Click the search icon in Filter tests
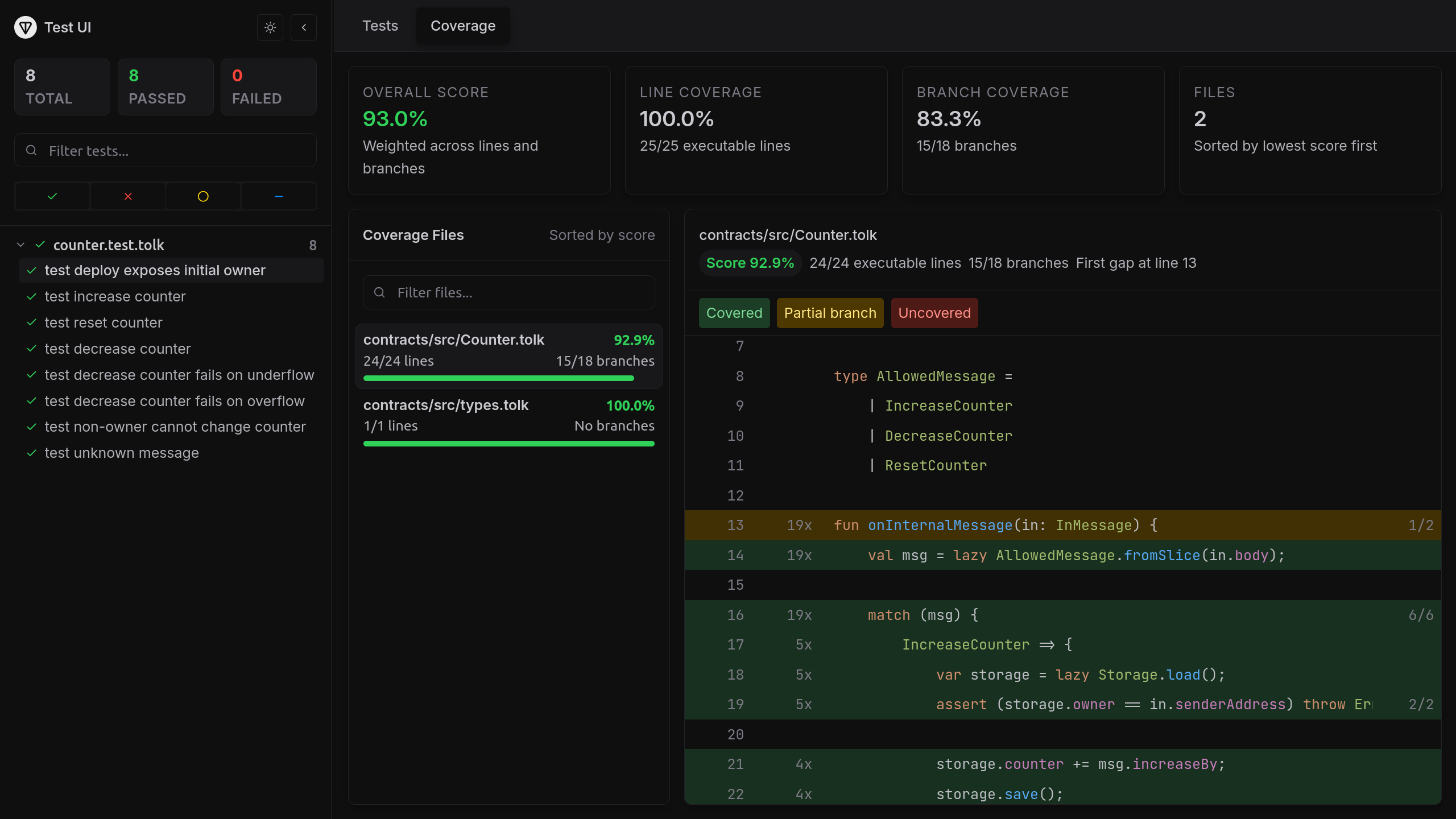1456x819 pixels. pyautogui.click(x=31, y=150)
